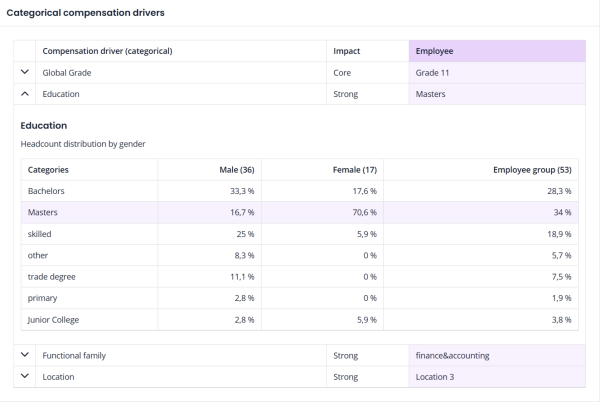Click the Location 3 employee cell
The image size is (600, 402).
click(437, 376)
